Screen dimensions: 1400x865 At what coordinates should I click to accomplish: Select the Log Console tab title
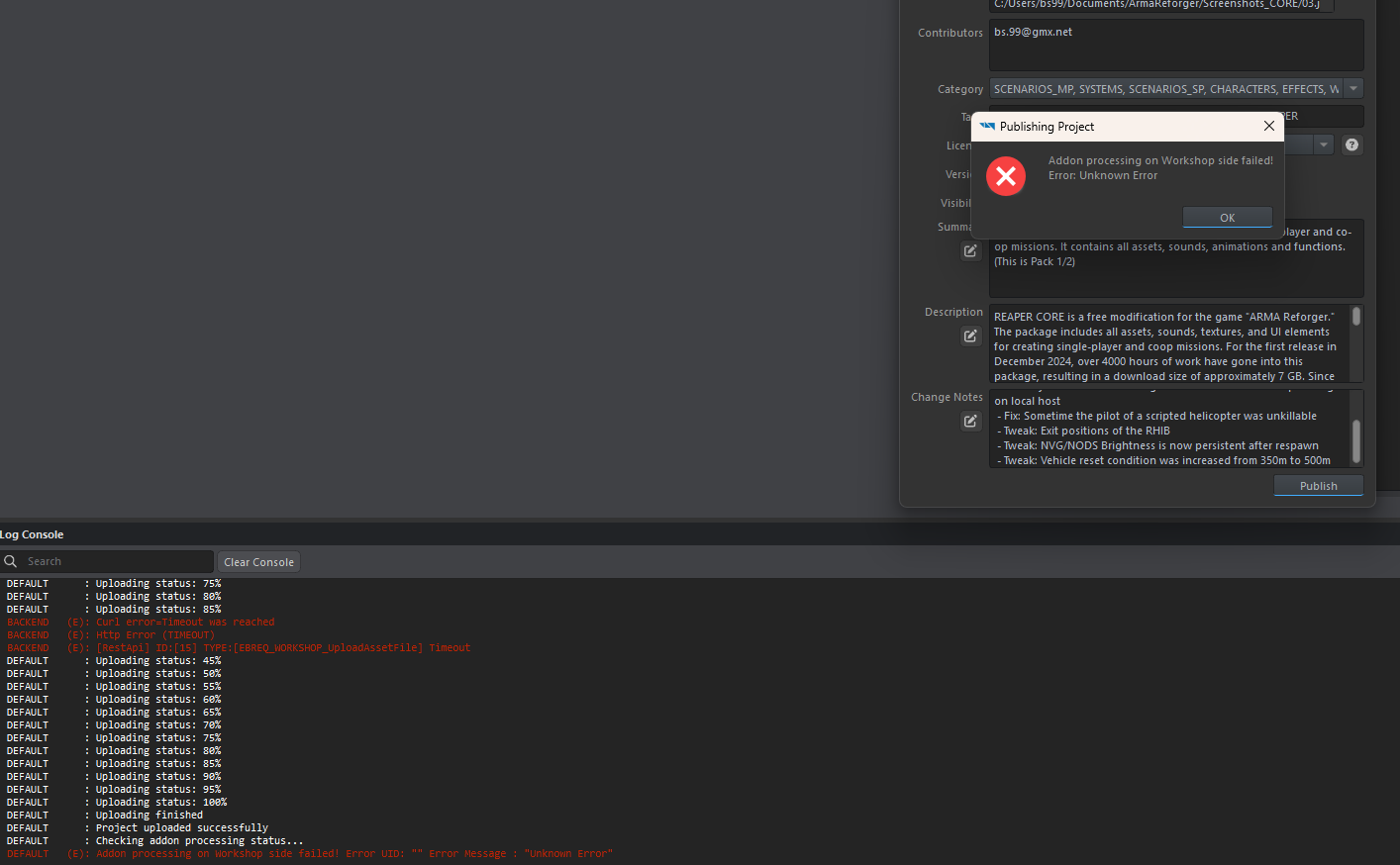click(x=32, y=534)
